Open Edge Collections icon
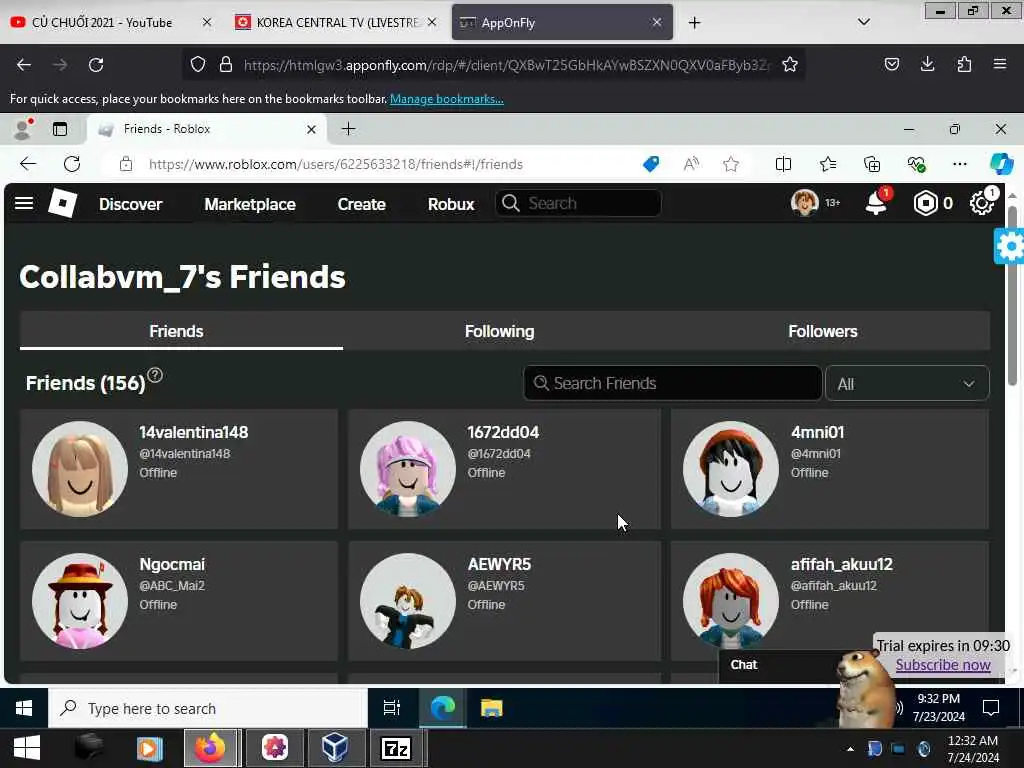This screenshot has width=1024, height=768. coord(872,165)
